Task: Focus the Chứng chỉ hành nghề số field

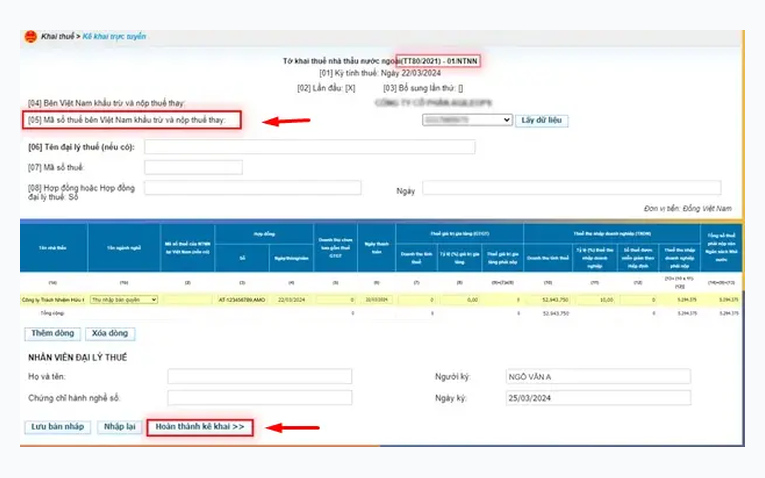Action: (x=260, y=398)
